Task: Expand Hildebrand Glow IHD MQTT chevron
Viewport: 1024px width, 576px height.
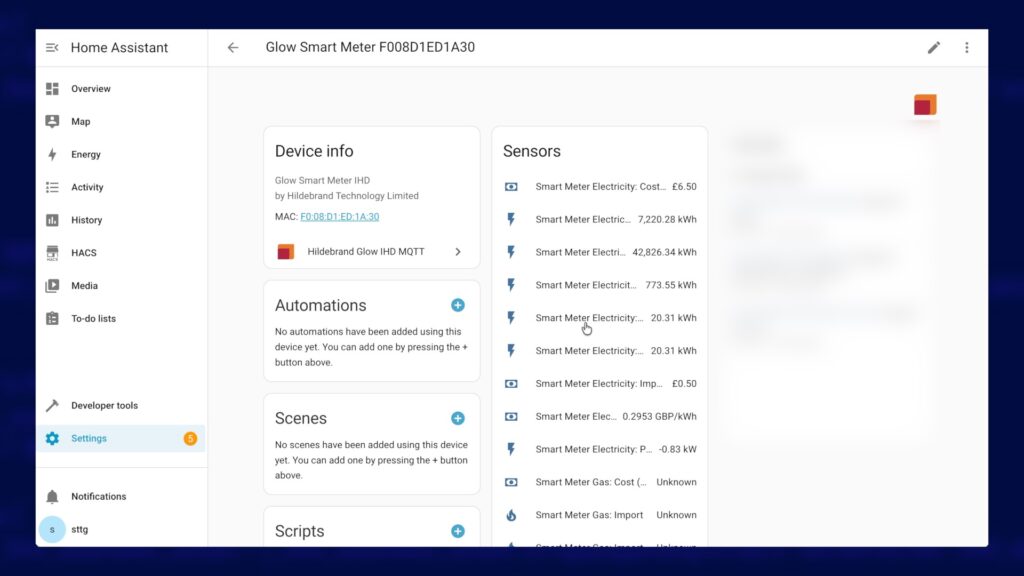Action: point(458,252)
